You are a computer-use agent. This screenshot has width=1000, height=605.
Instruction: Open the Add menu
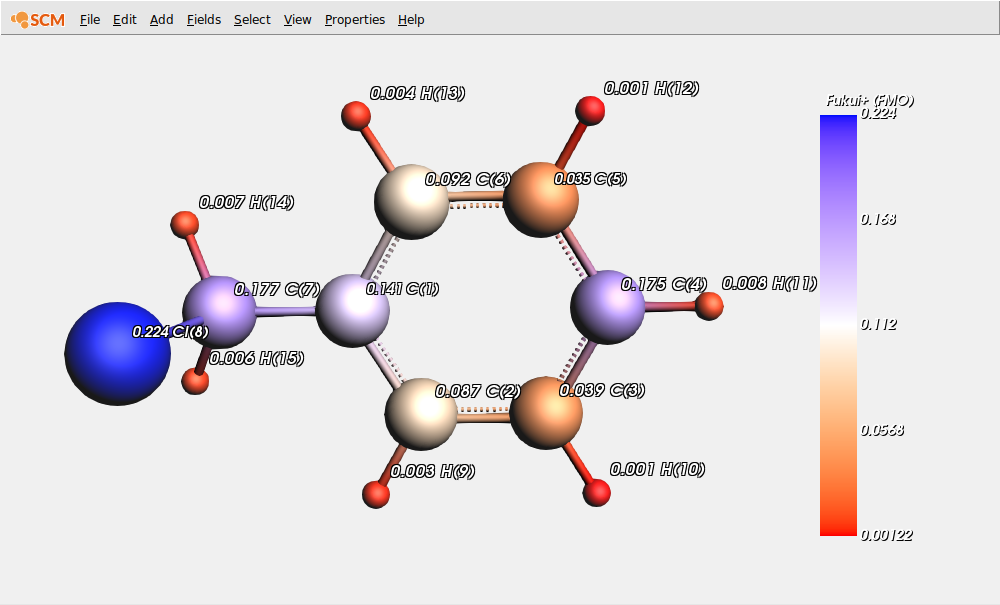pos(161,19)
